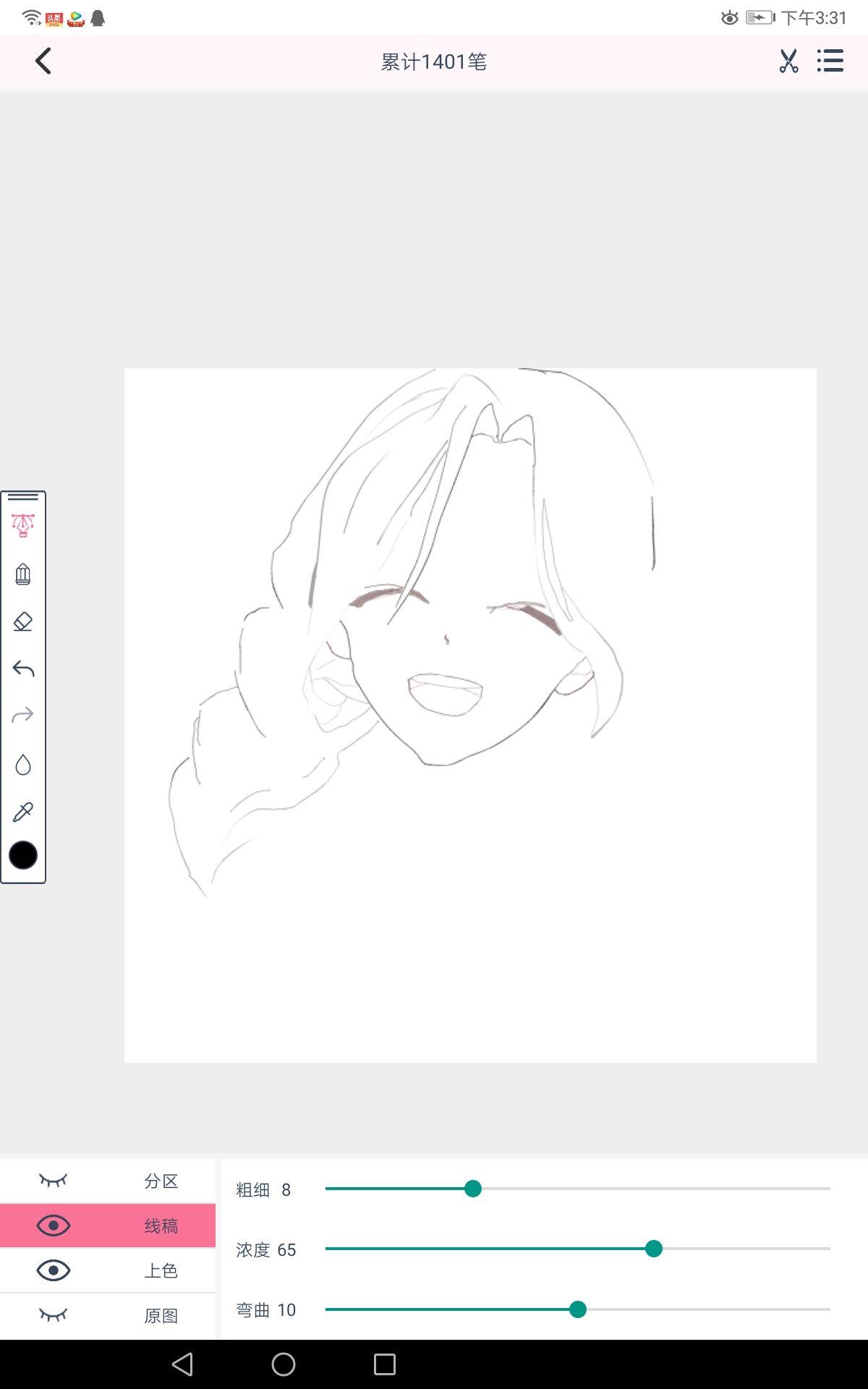Adjust the 粗细 thickness slider
The image size is (868, 1389).
pos(473,1189)
